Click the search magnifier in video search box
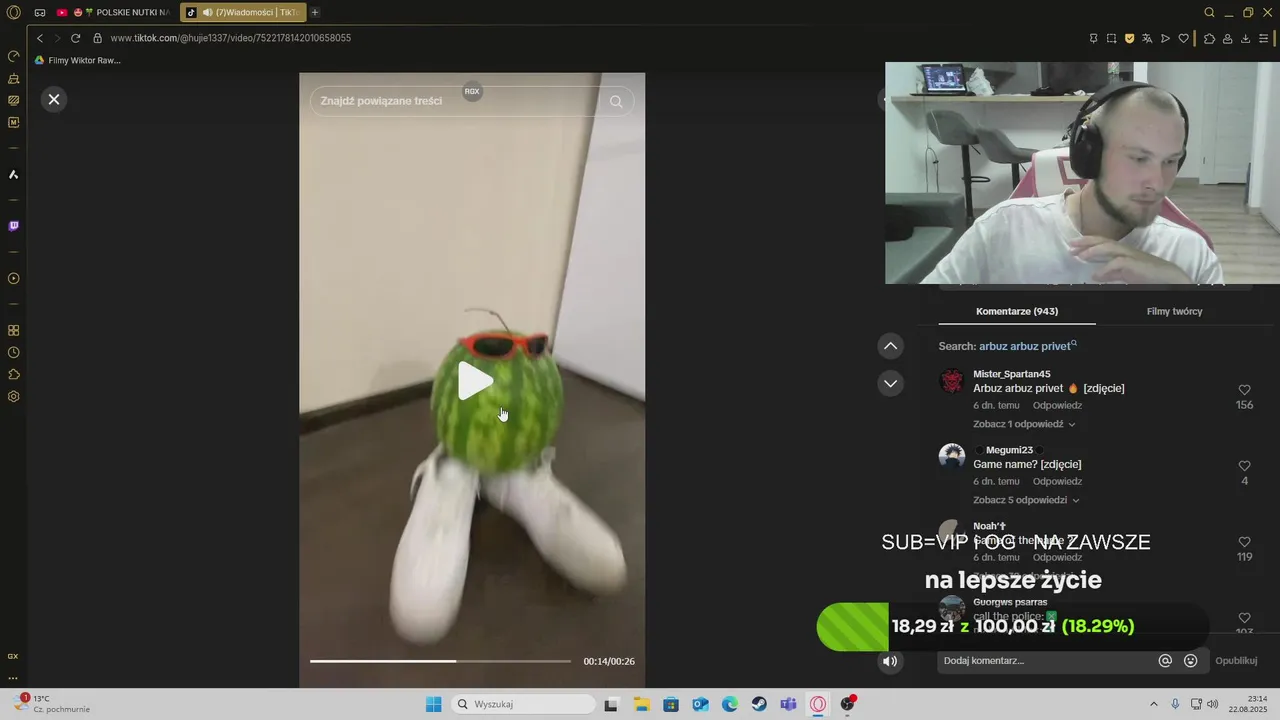The image size is (1280, 720). pos(616,101)
